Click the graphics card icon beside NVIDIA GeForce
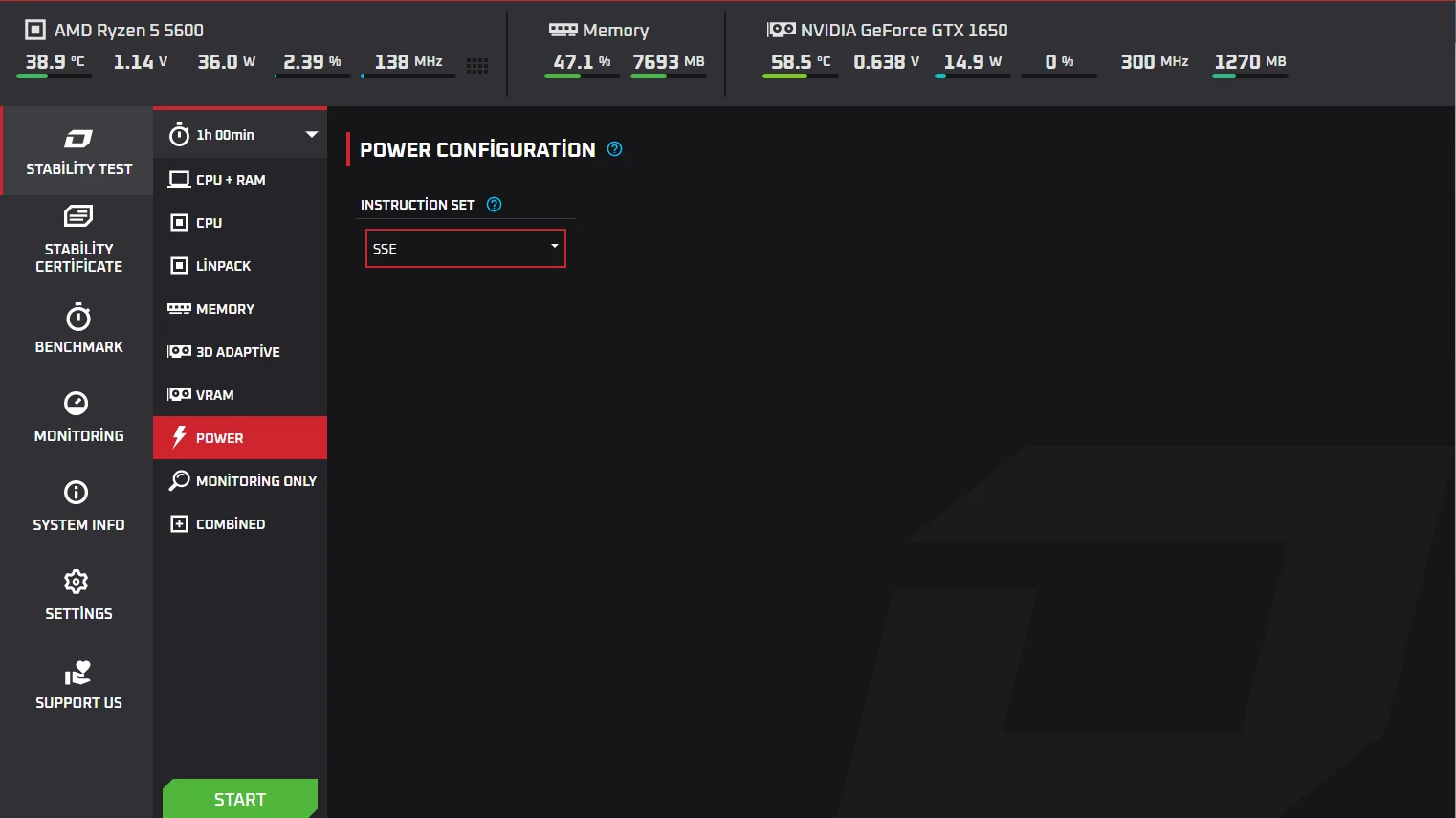This screenshot has width=1456, height=818. point(782,30)
